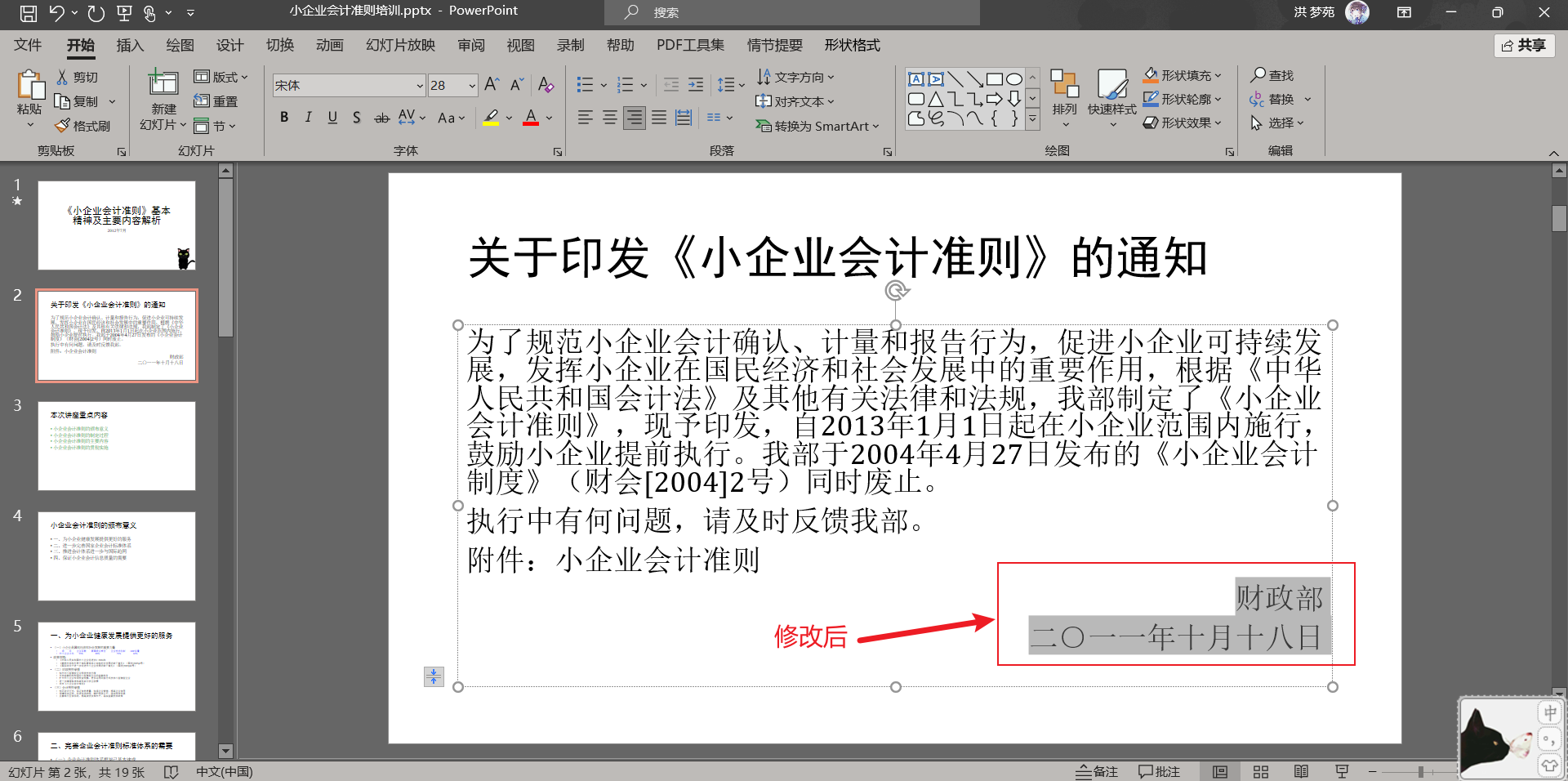Image resolution: width=1568 pixels, height=781 pixels.
Task: Apply the red font color
Action: click(x=531, y=118)
